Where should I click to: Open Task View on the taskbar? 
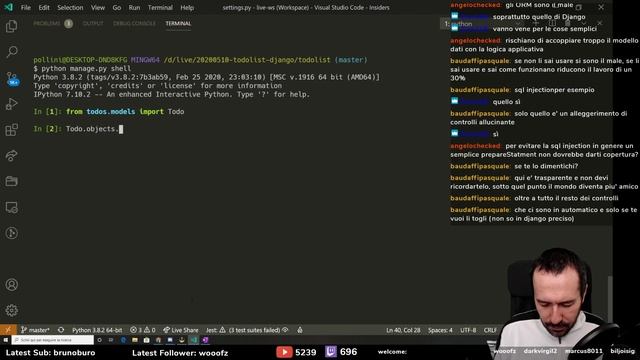[111, 340]
